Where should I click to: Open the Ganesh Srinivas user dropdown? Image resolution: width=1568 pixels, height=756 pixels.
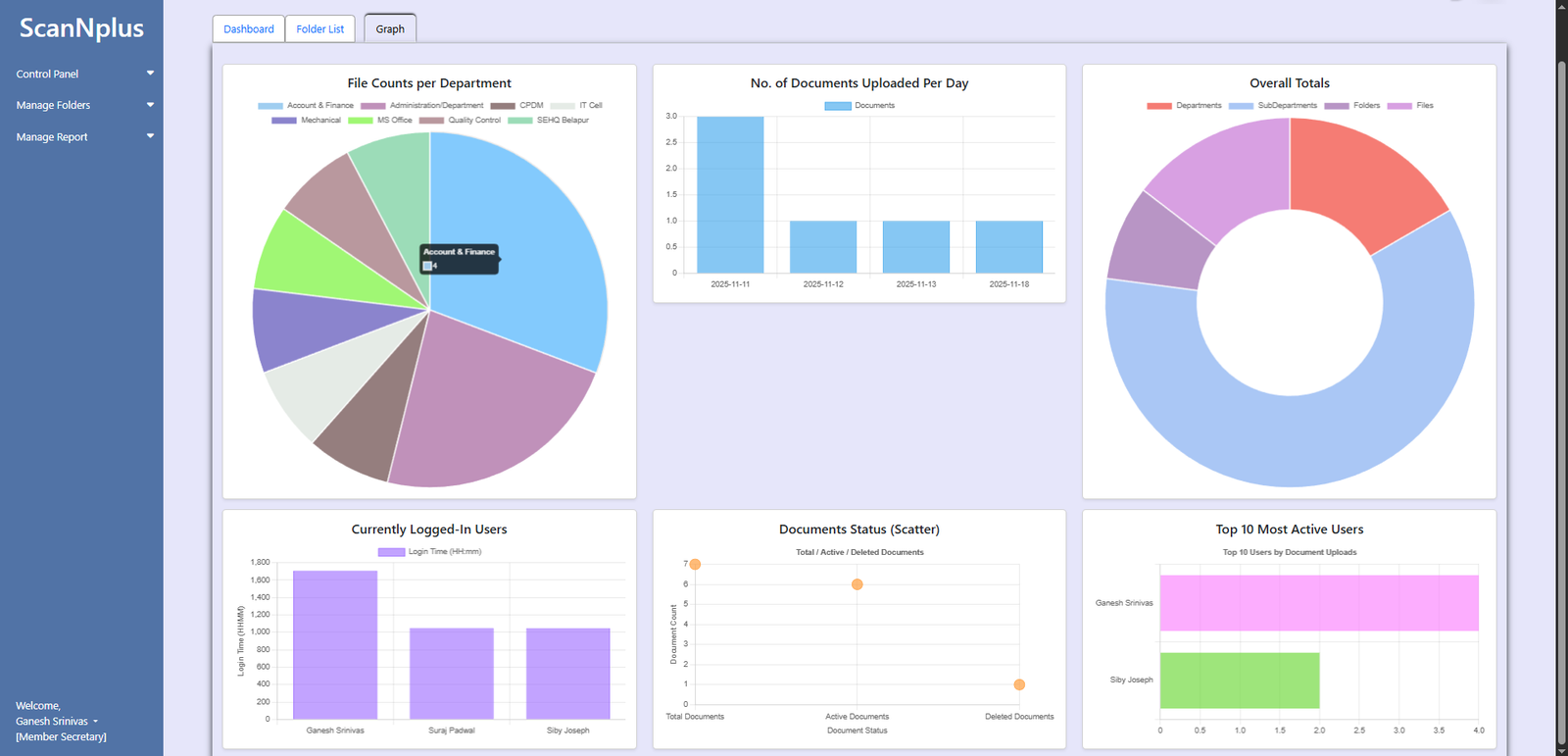pos(57,722)
